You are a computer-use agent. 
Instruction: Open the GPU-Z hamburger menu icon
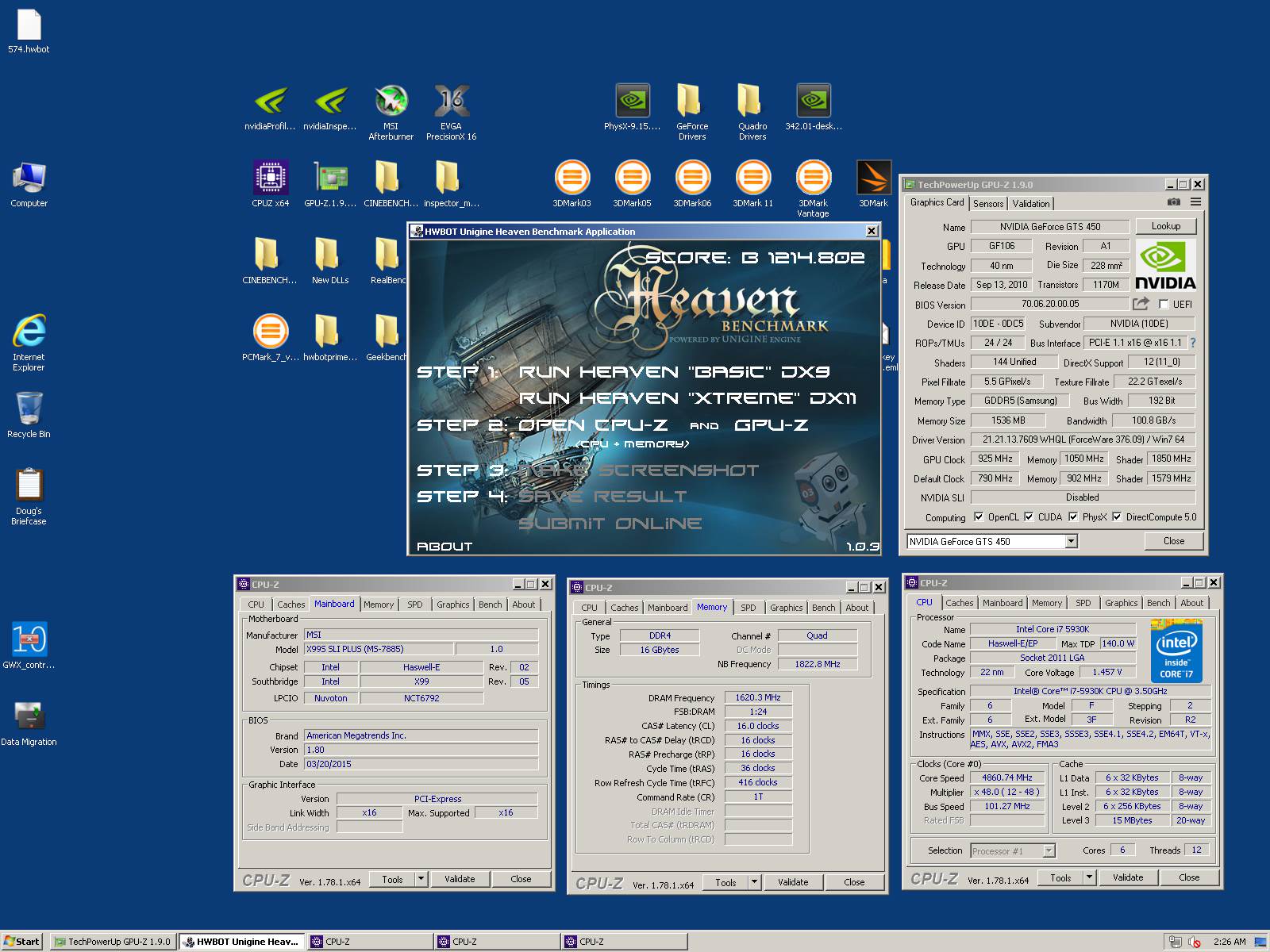1195,202
